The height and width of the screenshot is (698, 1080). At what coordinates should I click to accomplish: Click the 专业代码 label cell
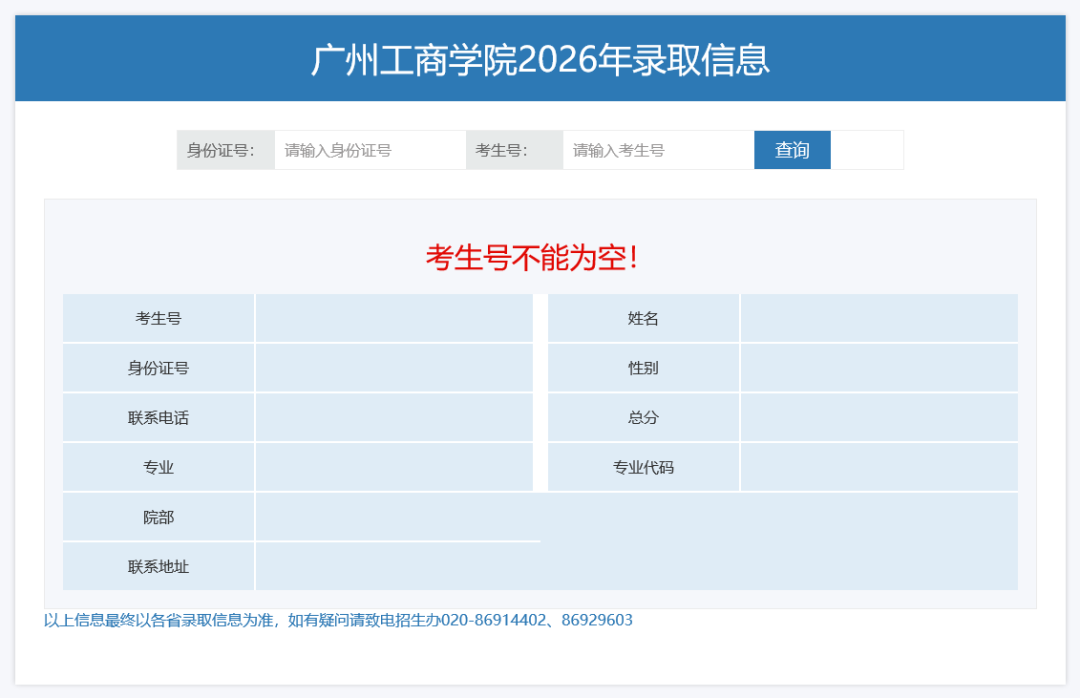643,466
